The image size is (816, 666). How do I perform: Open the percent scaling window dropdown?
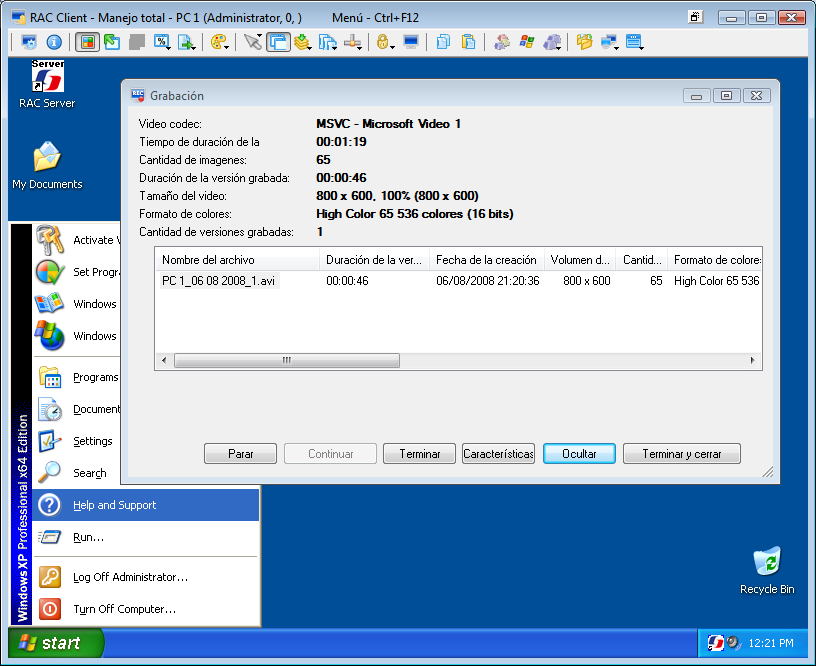point(162,42)
